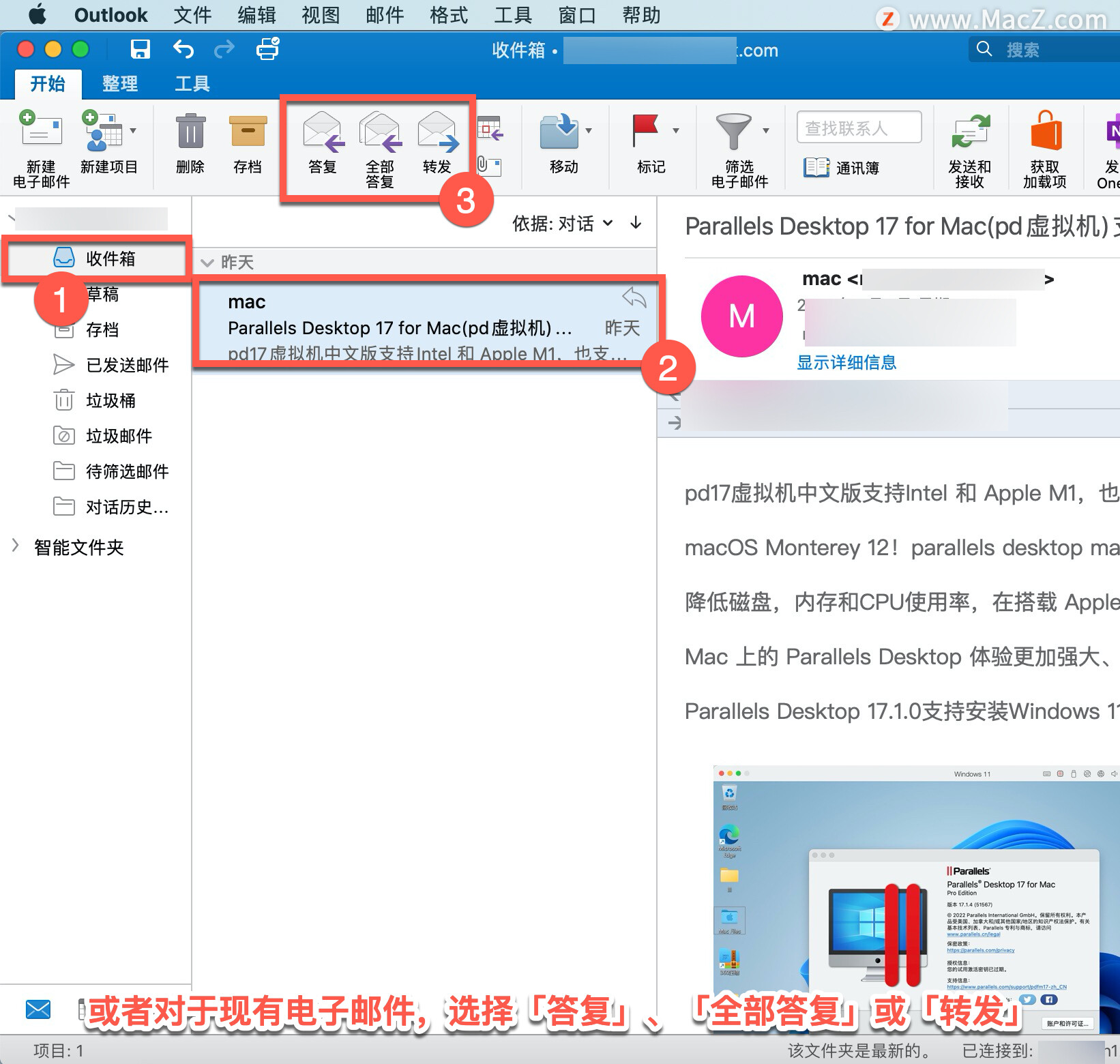Forward the email using 转发

click(x=437, y=132)
